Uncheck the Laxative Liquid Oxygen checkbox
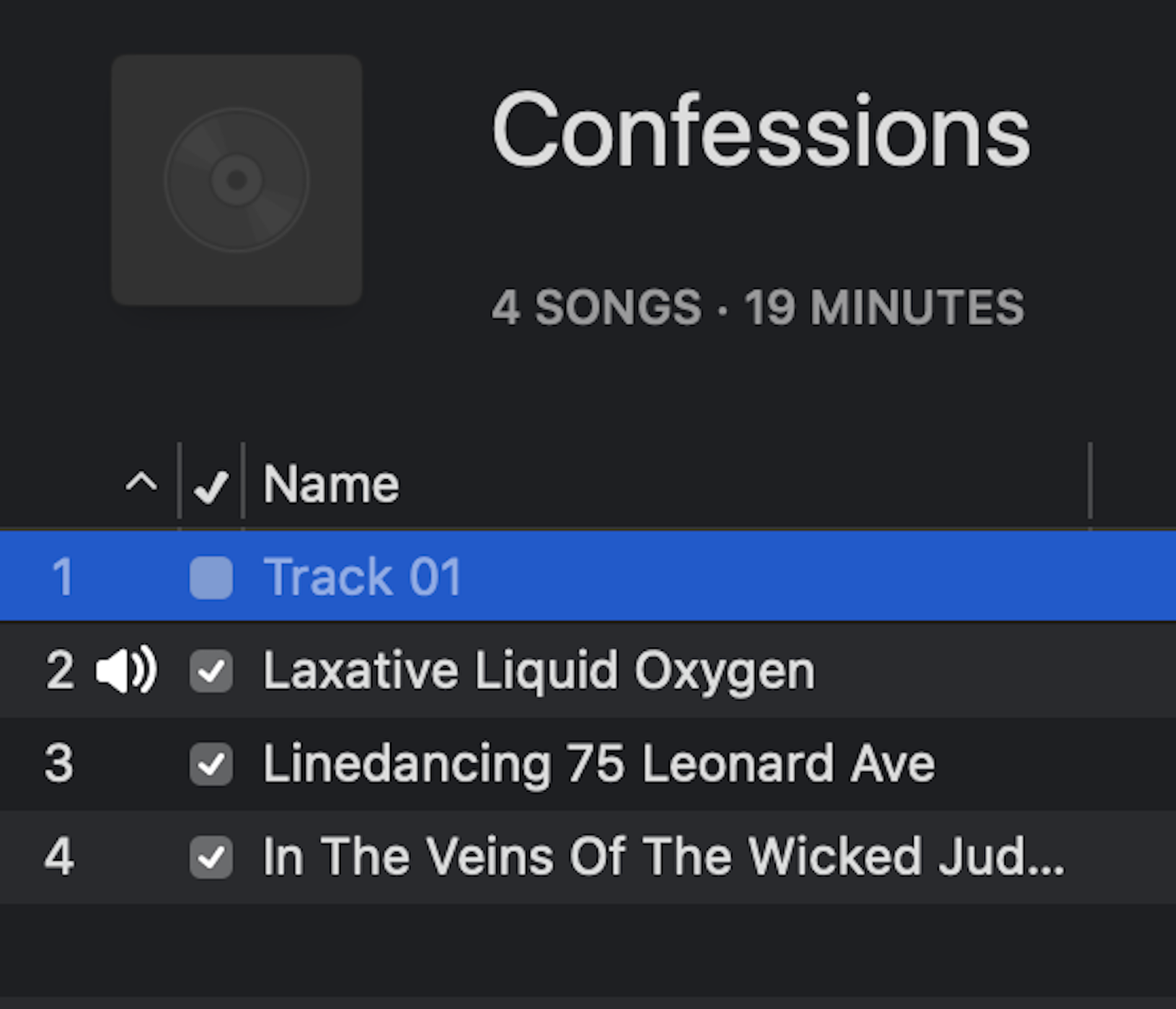 point(211,671)
